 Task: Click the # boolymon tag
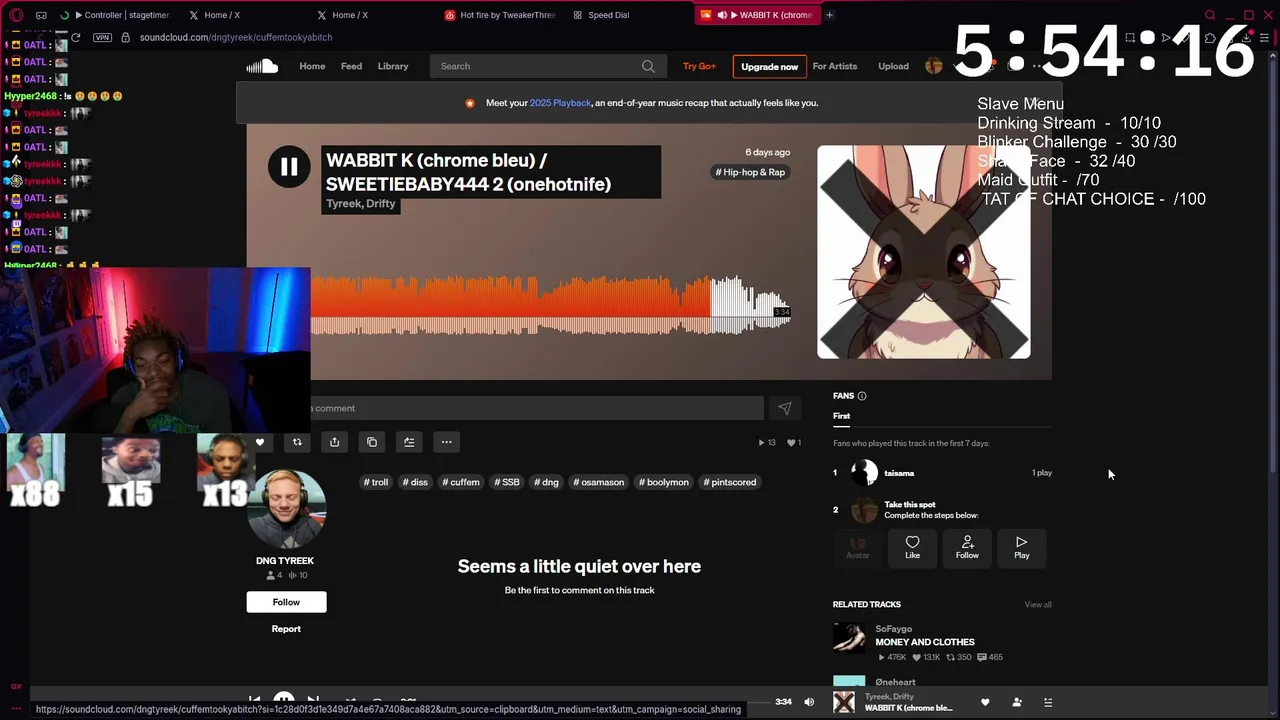664,482
